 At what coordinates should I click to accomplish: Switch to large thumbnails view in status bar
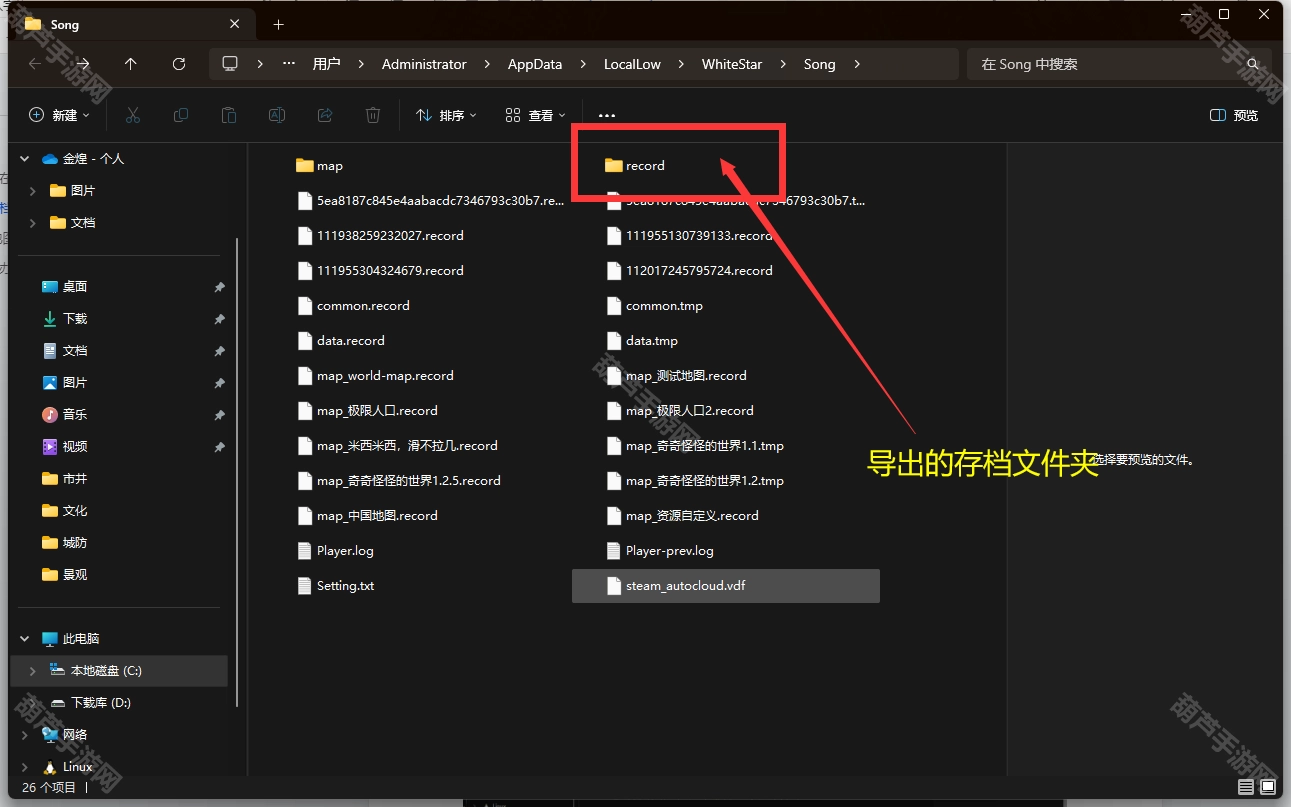point(1268,787)
